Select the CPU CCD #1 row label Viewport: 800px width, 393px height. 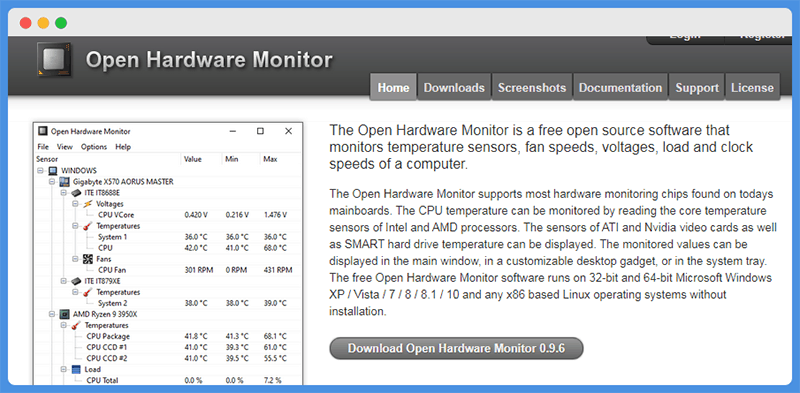click(106, 347)
